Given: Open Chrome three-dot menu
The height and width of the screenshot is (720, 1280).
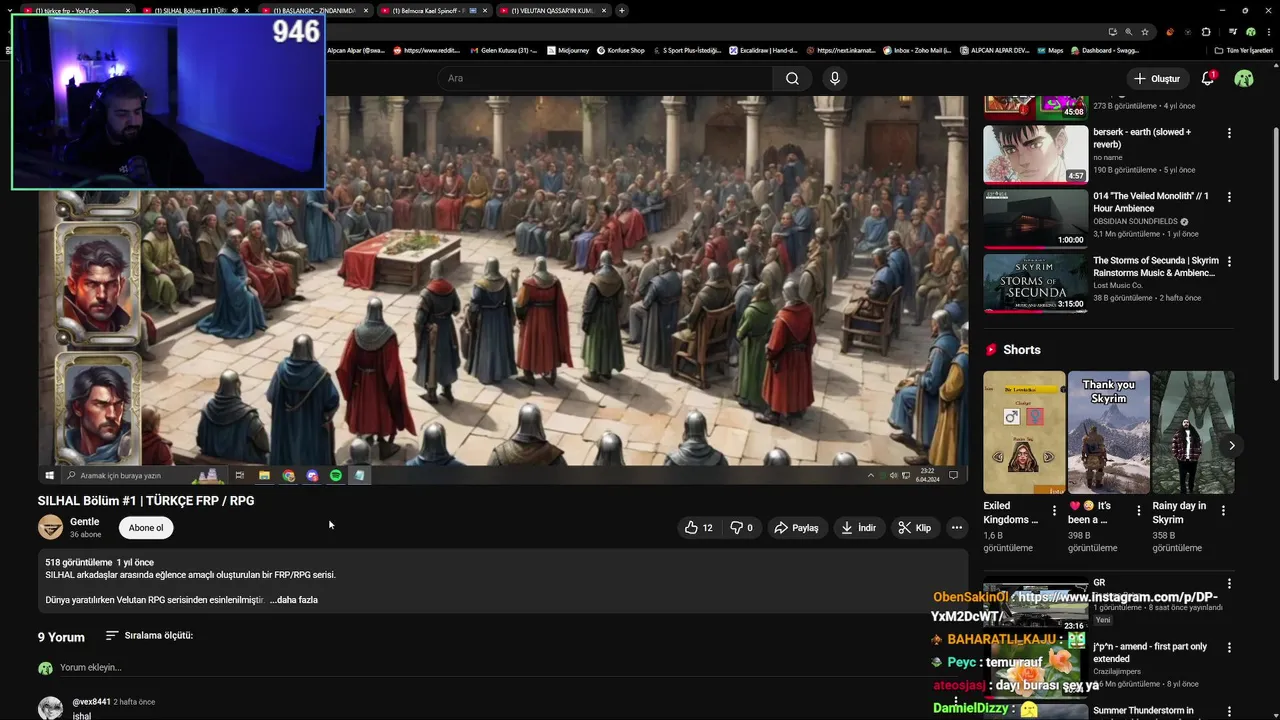Looking at the screenshot, I should click(x=1268, y=32).
